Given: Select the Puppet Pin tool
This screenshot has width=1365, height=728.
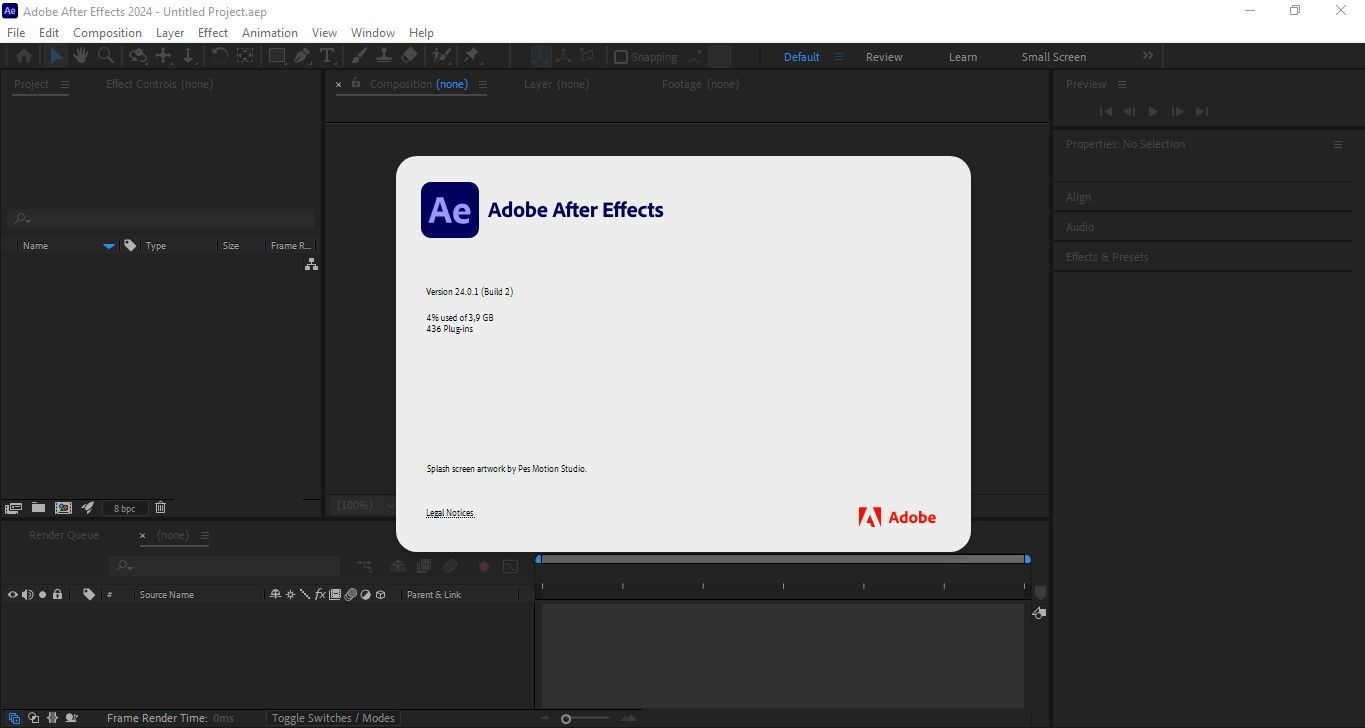Looking at the screenshot, I should click(x=471, y=57).
